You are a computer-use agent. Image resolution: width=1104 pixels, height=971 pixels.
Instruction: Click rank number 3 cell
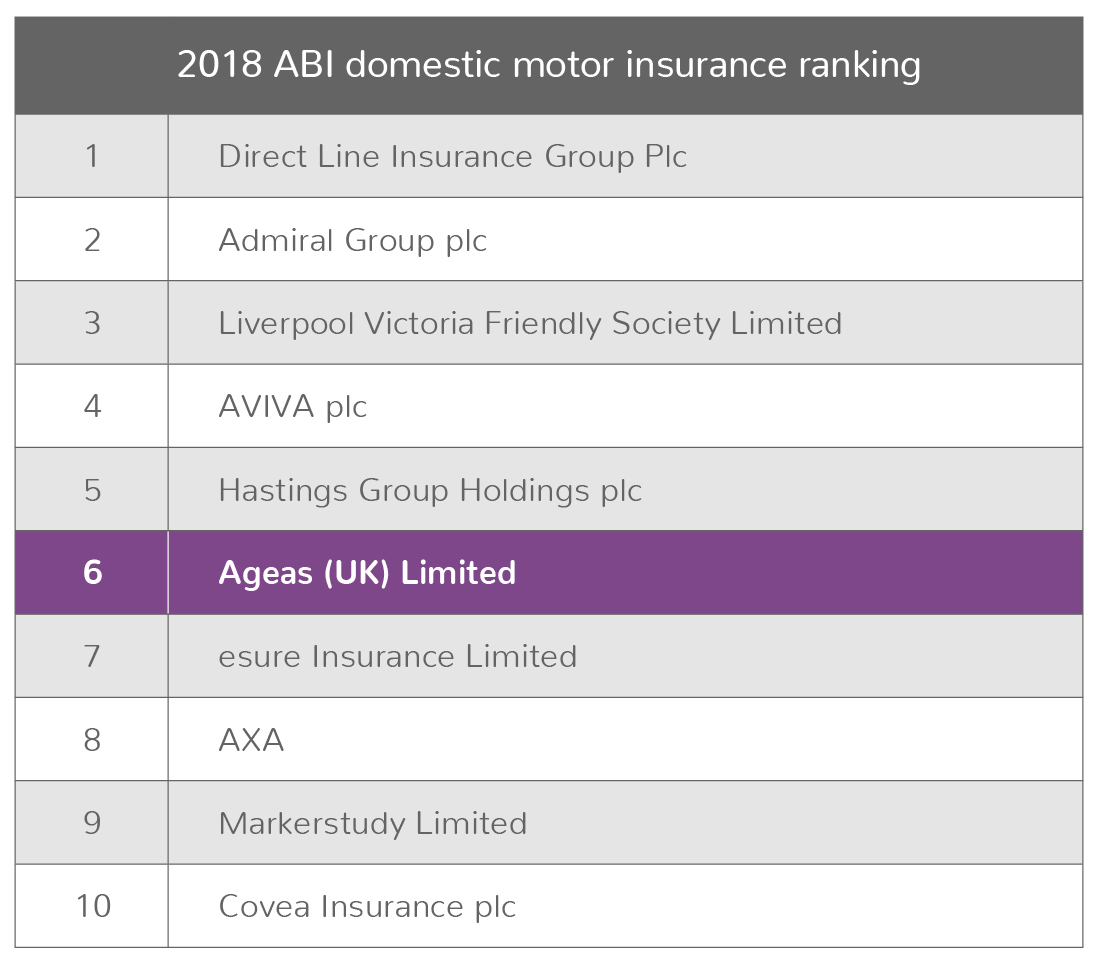tap(92, 322)
